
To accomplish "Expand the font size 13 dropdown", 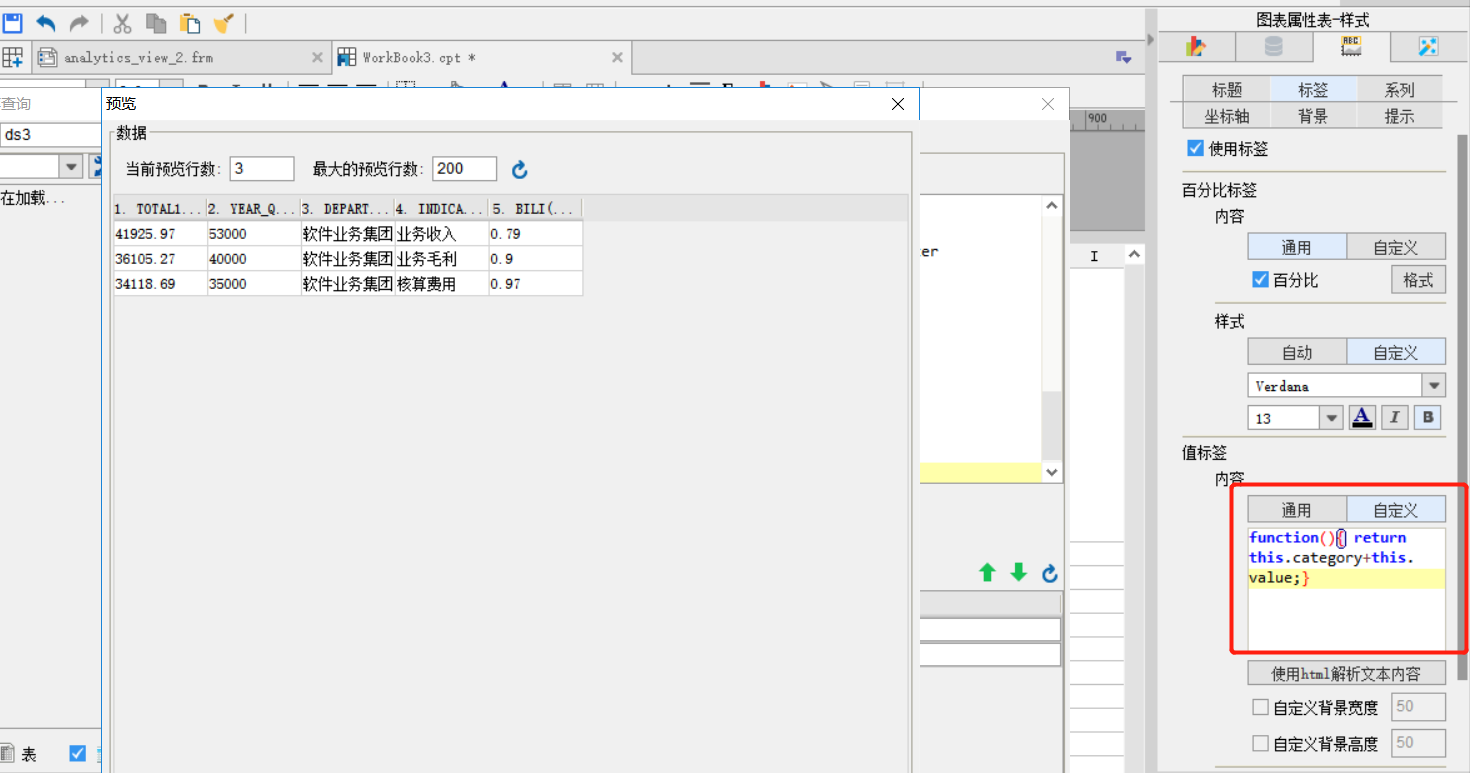I will (1331, 418).
